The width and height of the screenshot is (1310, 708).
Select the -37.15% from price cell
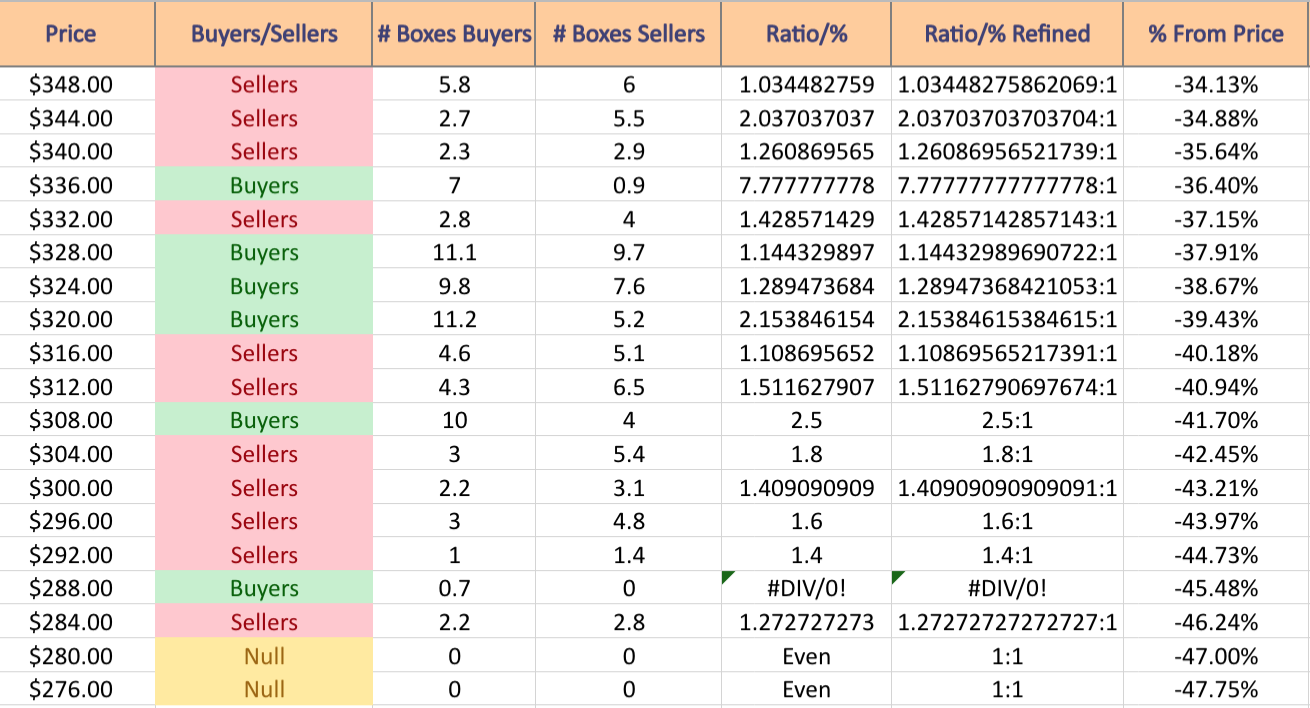(1216, 219)
